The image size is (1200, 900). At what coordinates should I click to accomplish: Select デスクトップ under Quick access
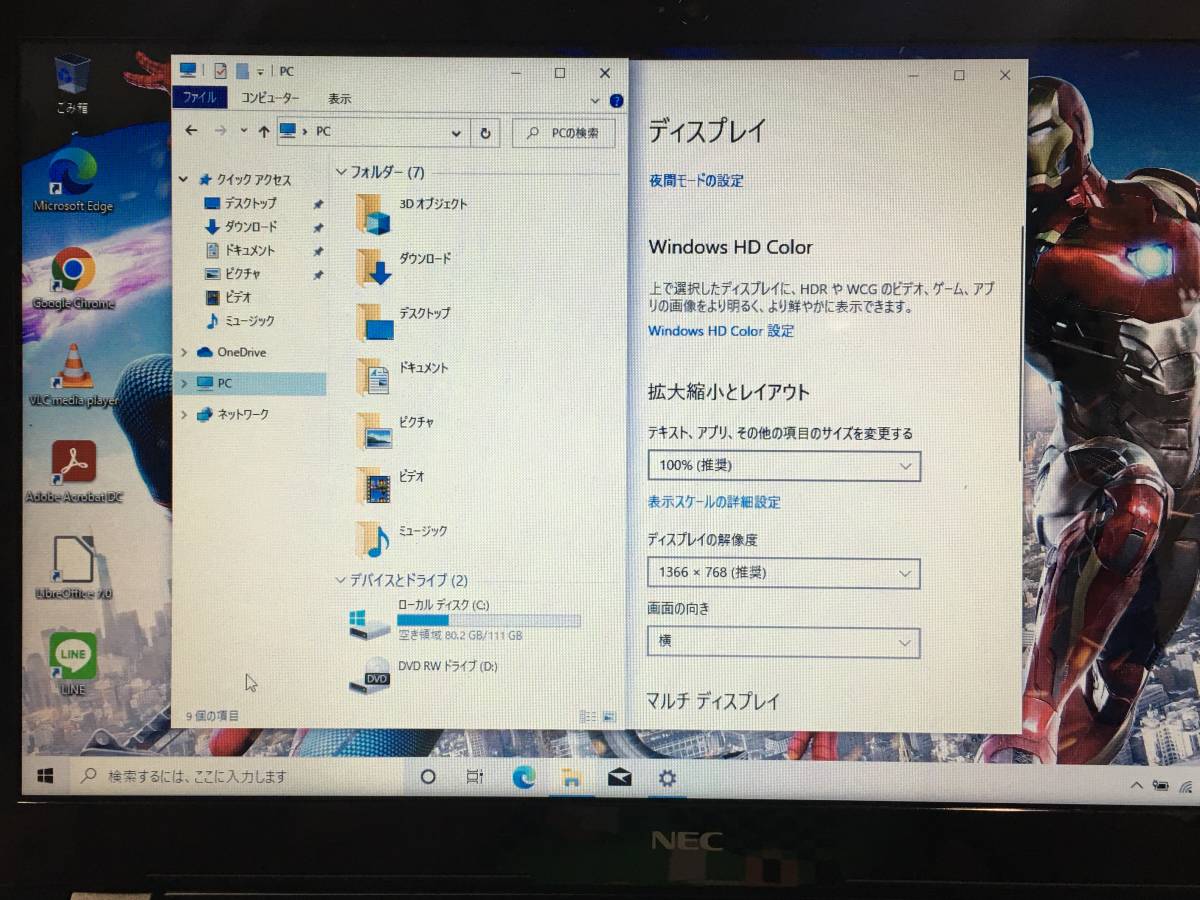pyautogui.click(x=250, y=203)
